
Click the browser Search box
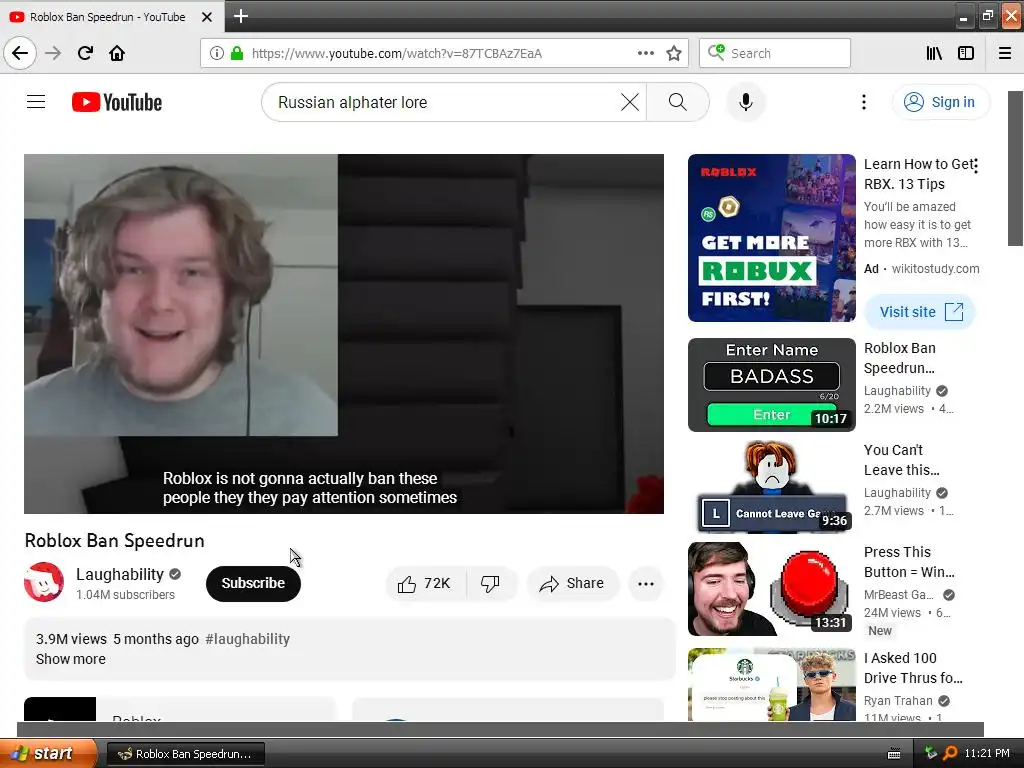775,53
